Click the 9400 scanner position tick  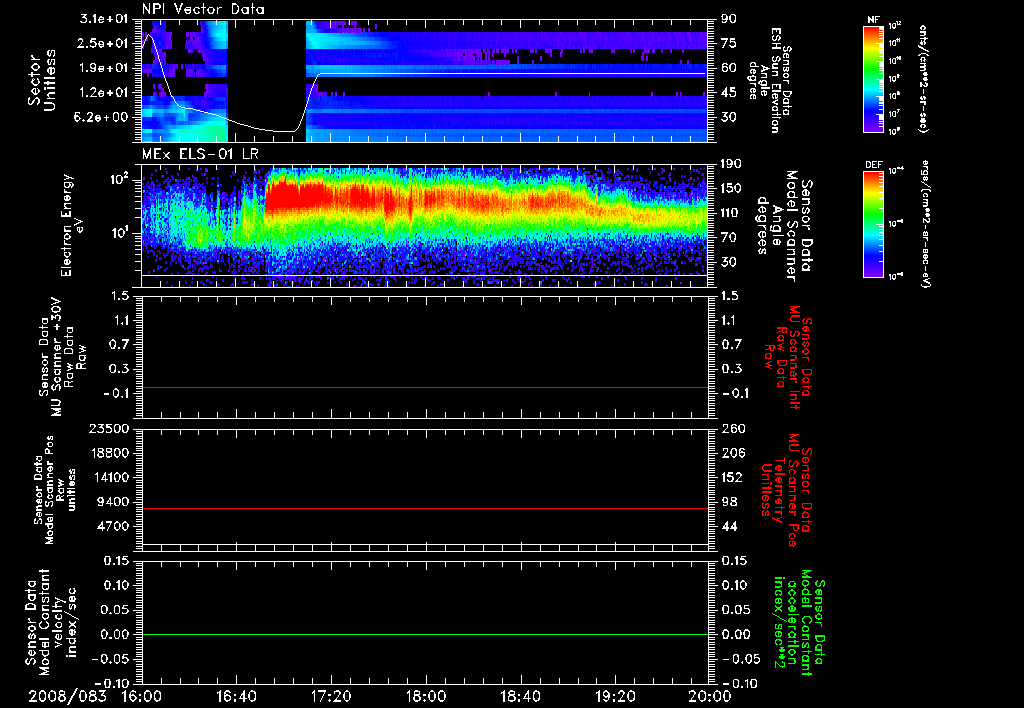pyautogui.click(x=112, y=502)
